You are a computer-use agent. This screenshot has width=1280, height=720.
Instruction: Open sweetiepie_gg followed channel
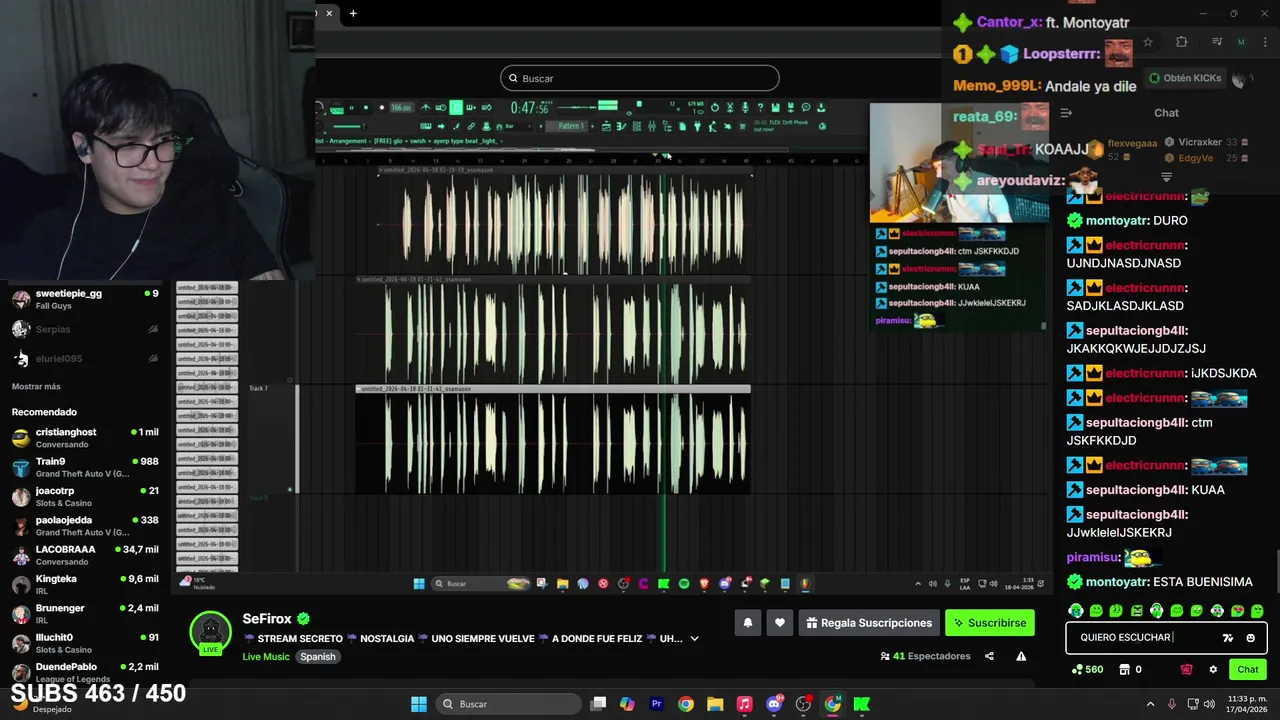[85, 299]
